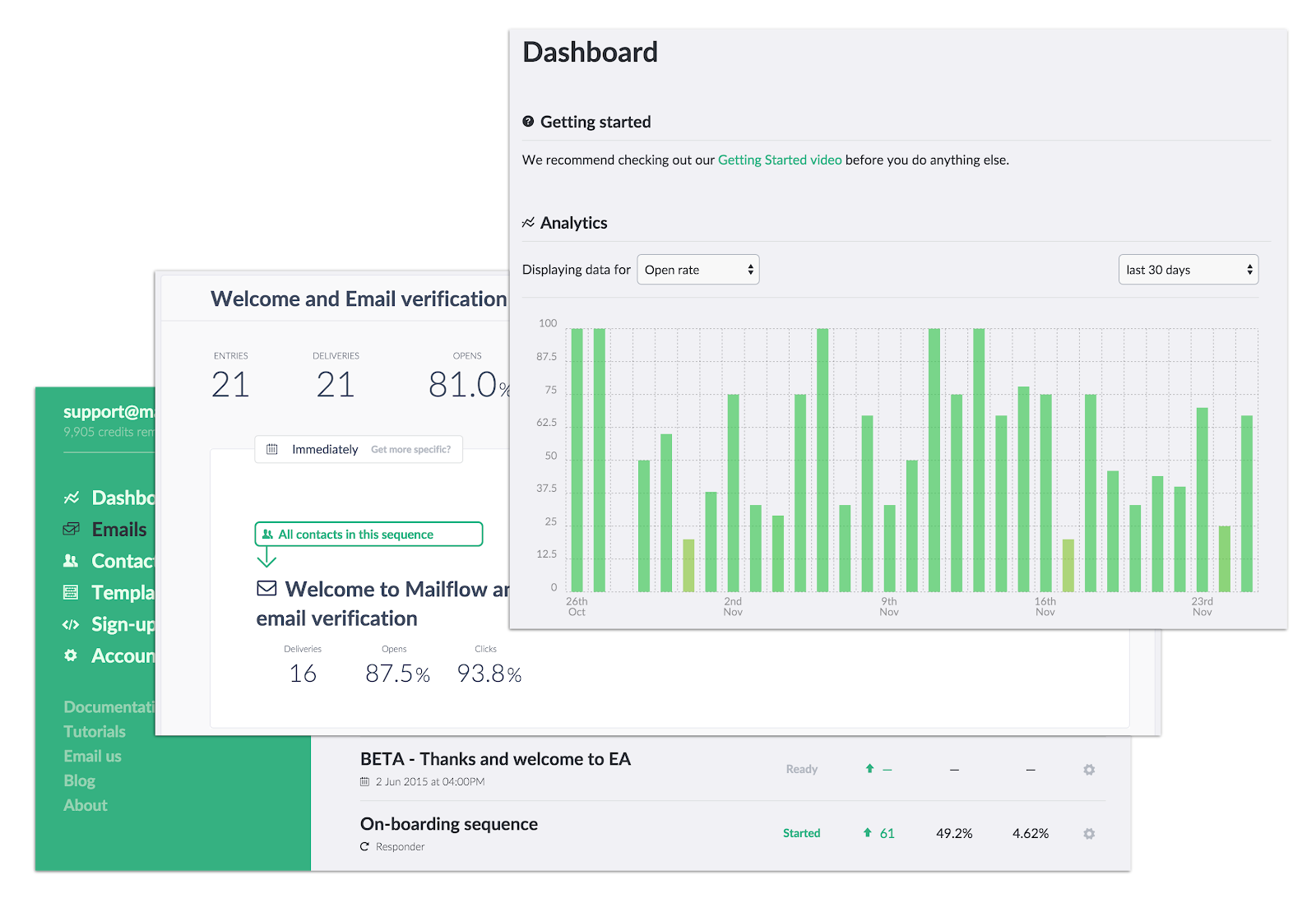
Task: Click the Account gear icon in sidebar
Action: click(x=71, y=655)
